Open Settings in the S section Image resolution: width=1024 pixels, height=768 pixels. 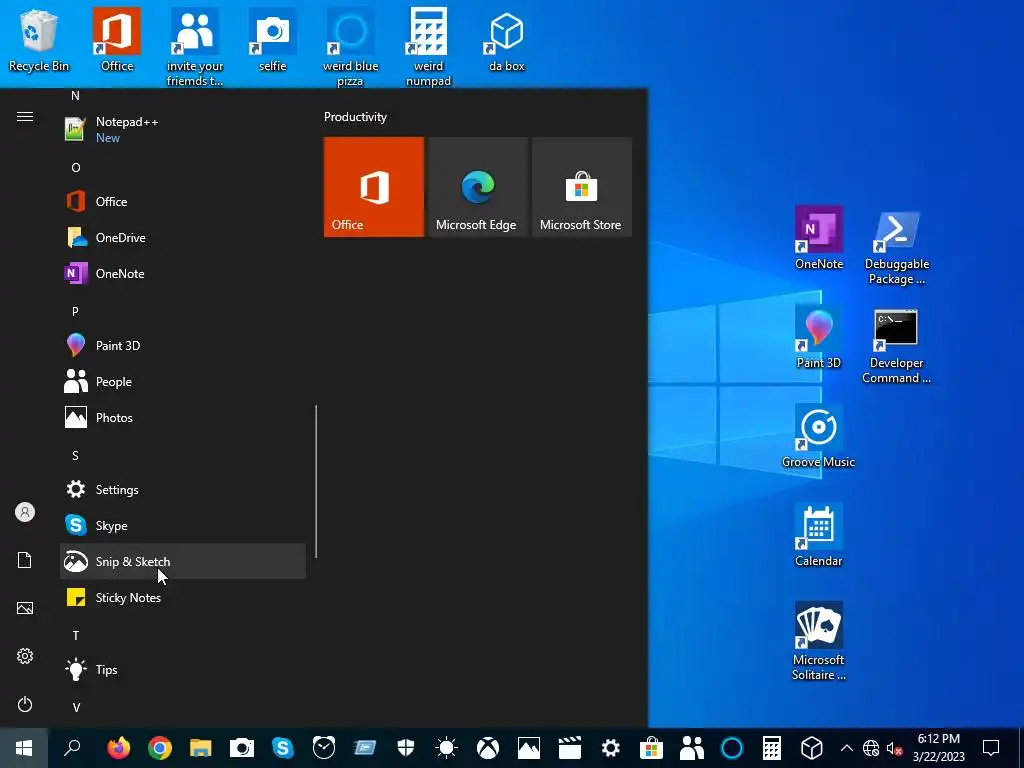point(183,489)
